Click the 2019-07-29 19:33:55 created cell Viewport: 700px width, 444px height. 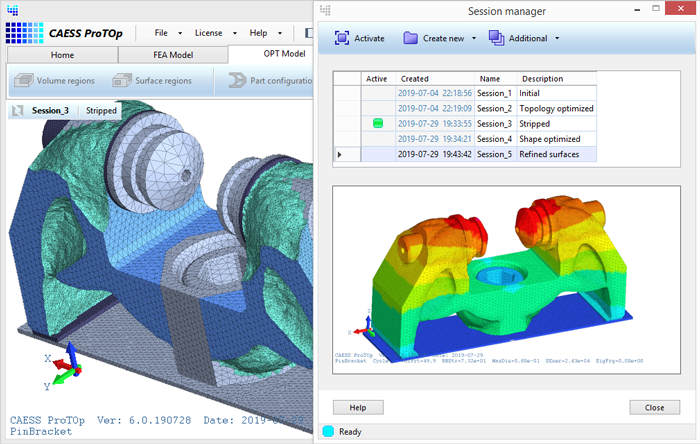coord(435,124)
